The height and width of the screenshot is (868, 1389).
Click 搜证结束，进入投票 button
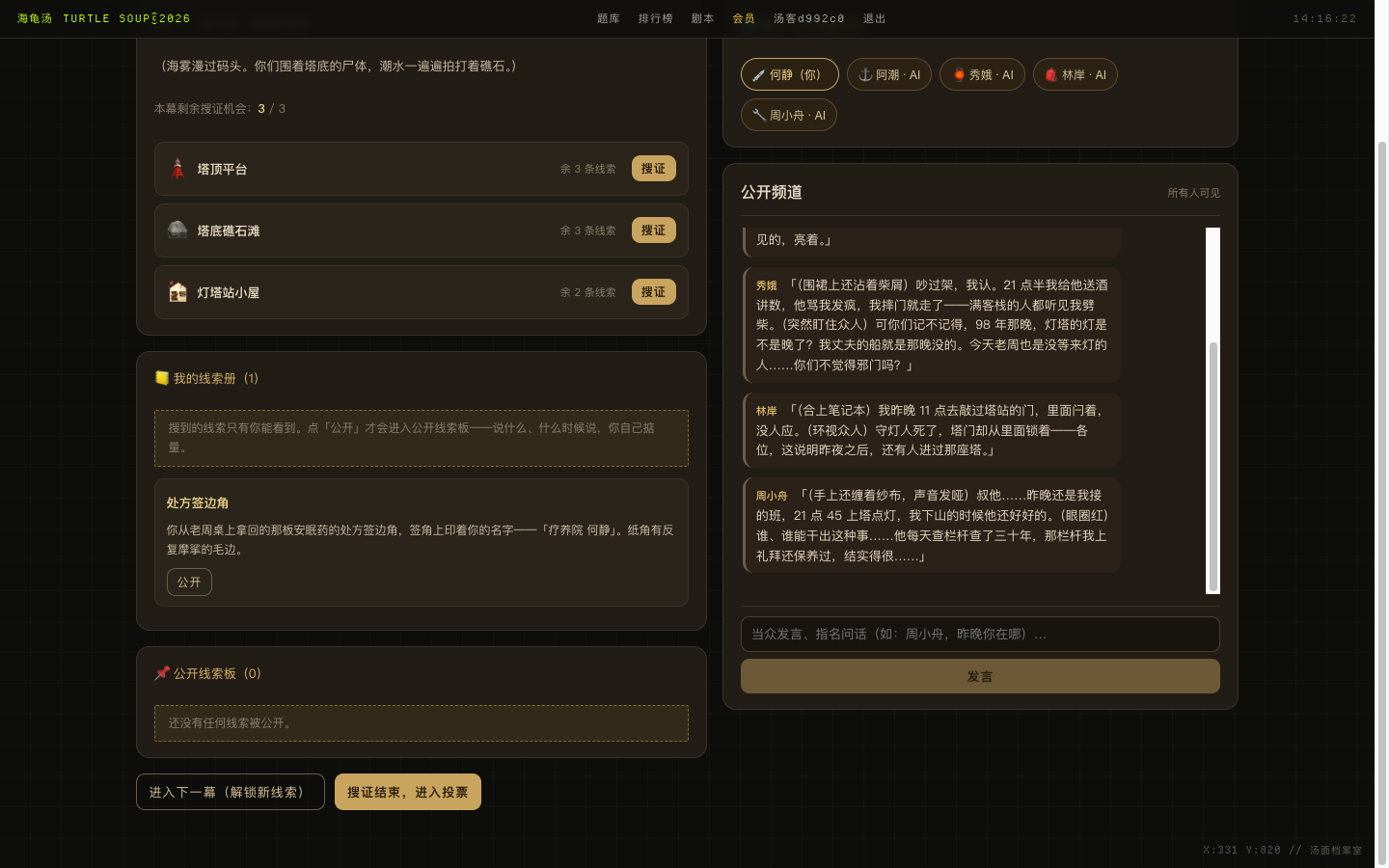pos(408,792)
